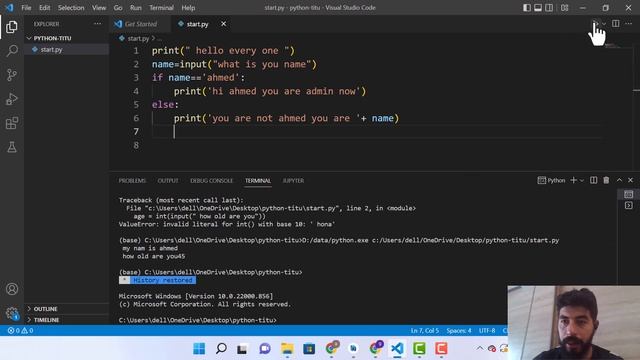
Task: Open the Terminal menu
Action: click(x=161, y=8)
